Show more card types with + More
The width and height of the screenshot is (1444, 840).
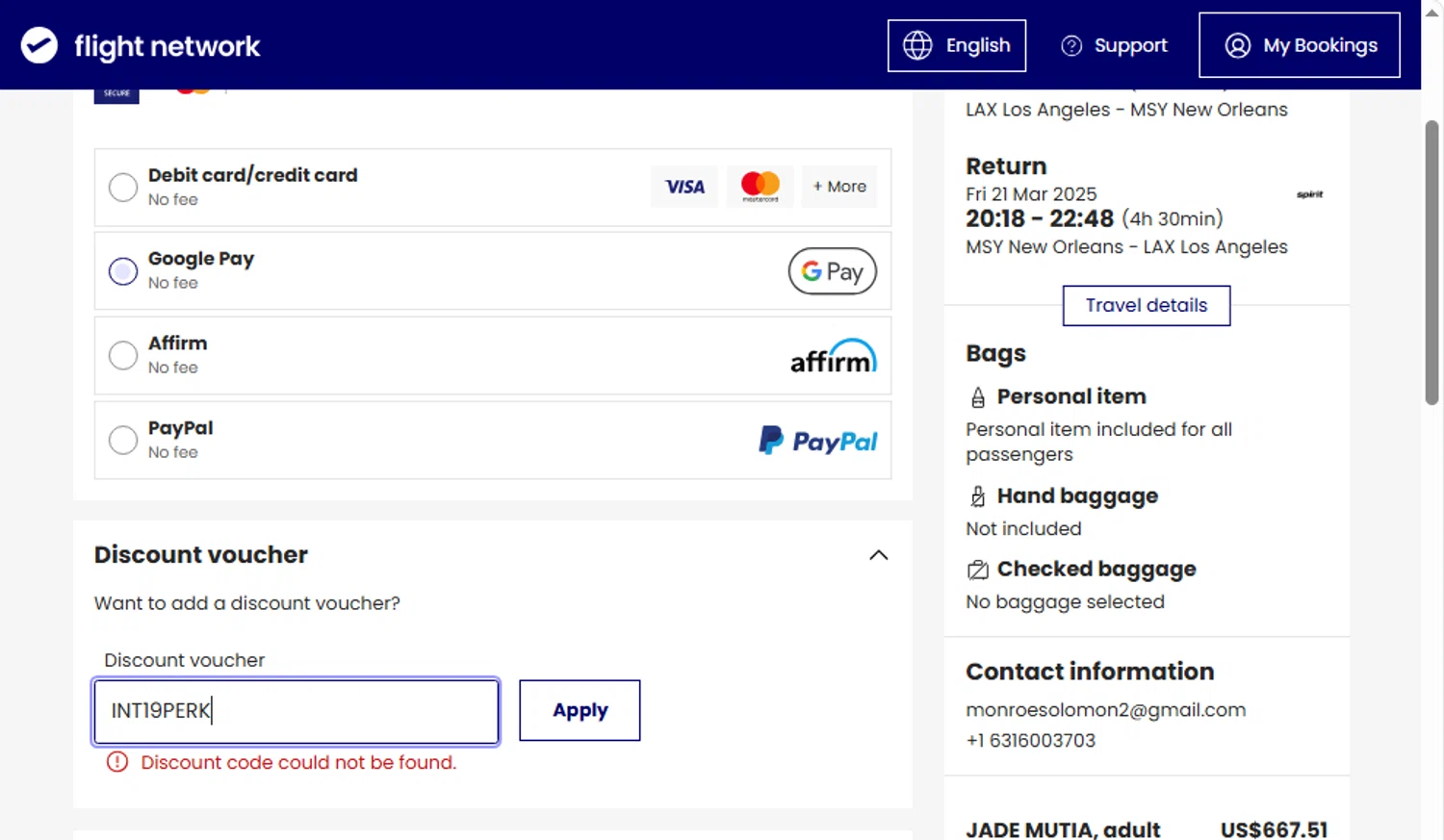pyautogui.click(x=839, y=187)
